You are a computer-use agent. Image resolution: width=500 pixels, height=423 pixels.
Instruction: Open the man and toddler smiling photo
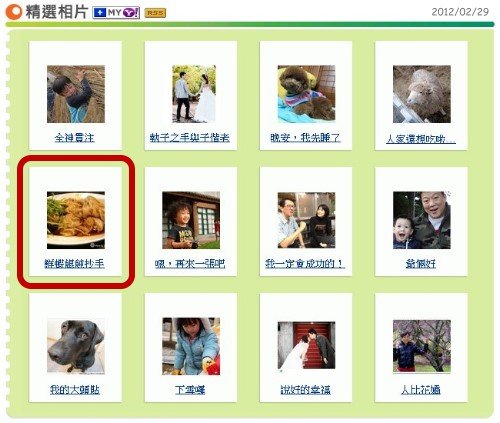tap(422, 220)
